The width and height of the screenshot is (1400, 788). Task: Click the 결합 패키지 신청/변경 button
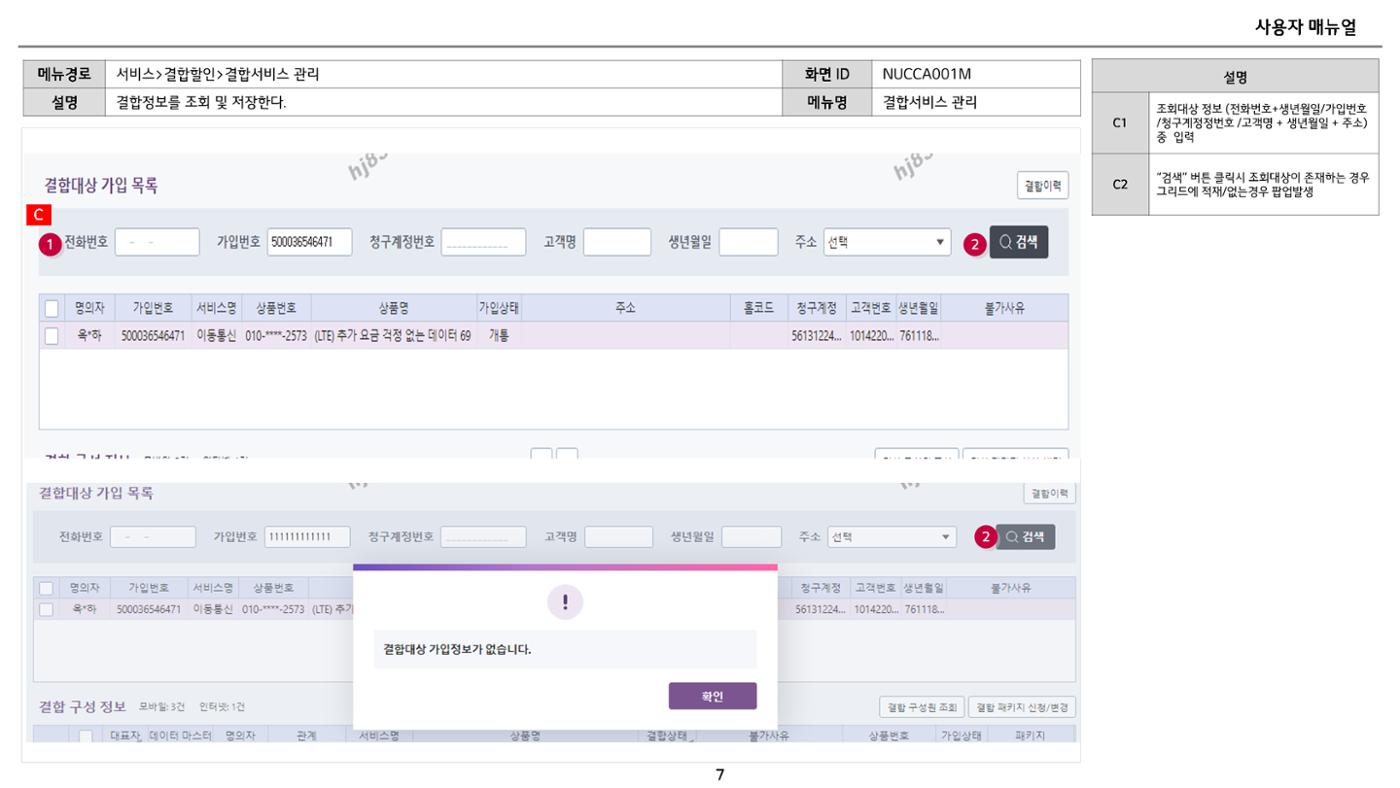tap(1022, 708)
